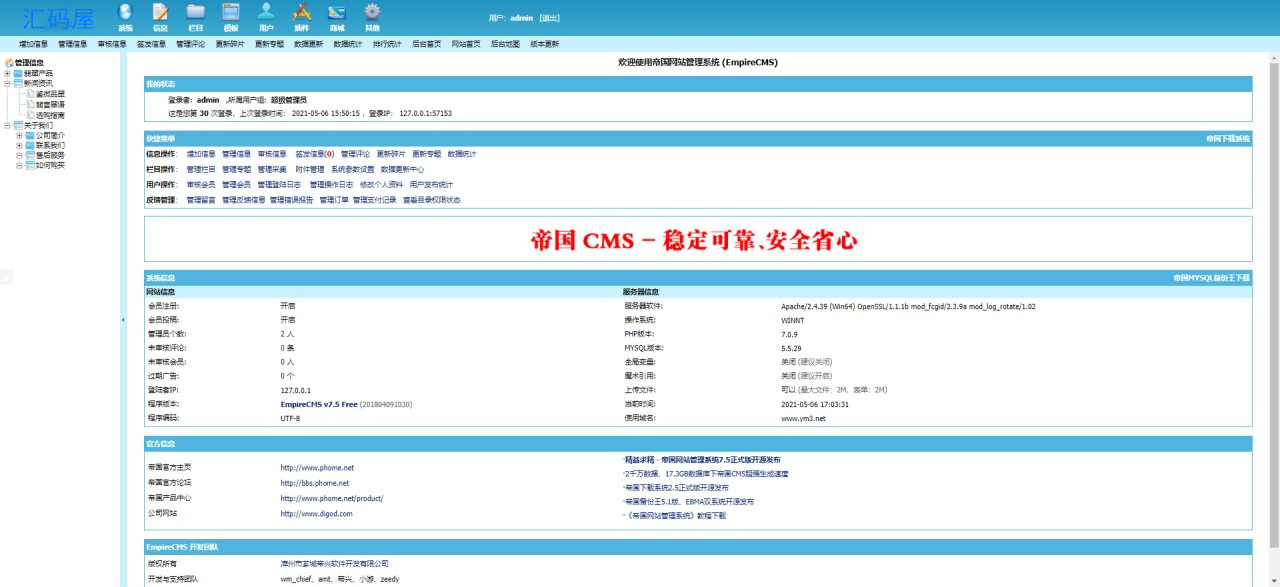Image resolution: width=1280 pixels, height=587 pixels.
Task: Open 管理操作日志 in the quick menu
Action: coord(332,184)
